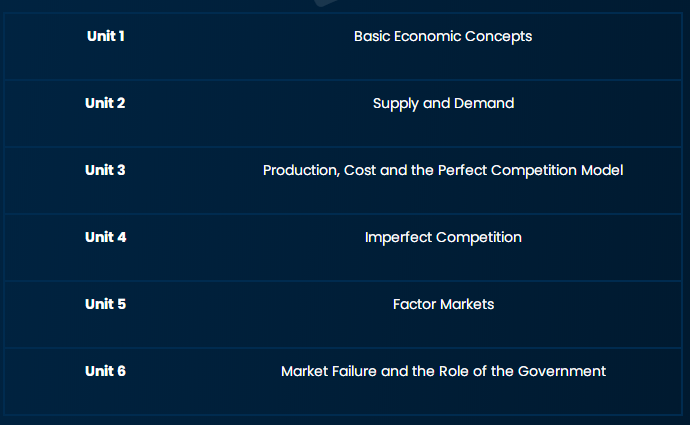Click the Unit 5 label
Screen dimensions: 690x425
(106, 304)
